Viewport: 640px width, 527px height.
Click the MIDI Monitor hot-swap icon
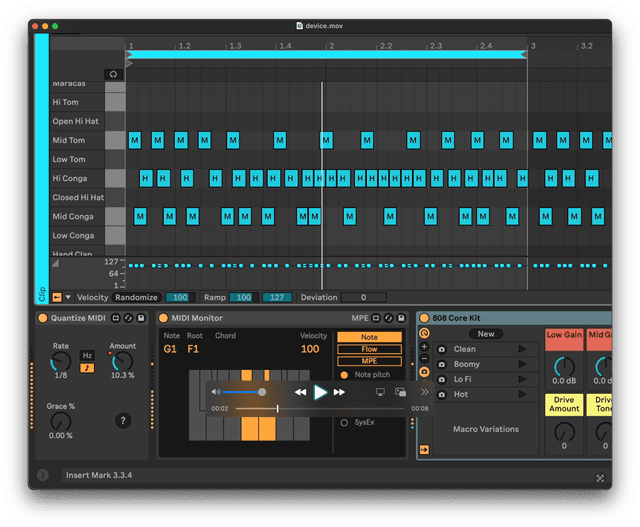click(389, 318)
